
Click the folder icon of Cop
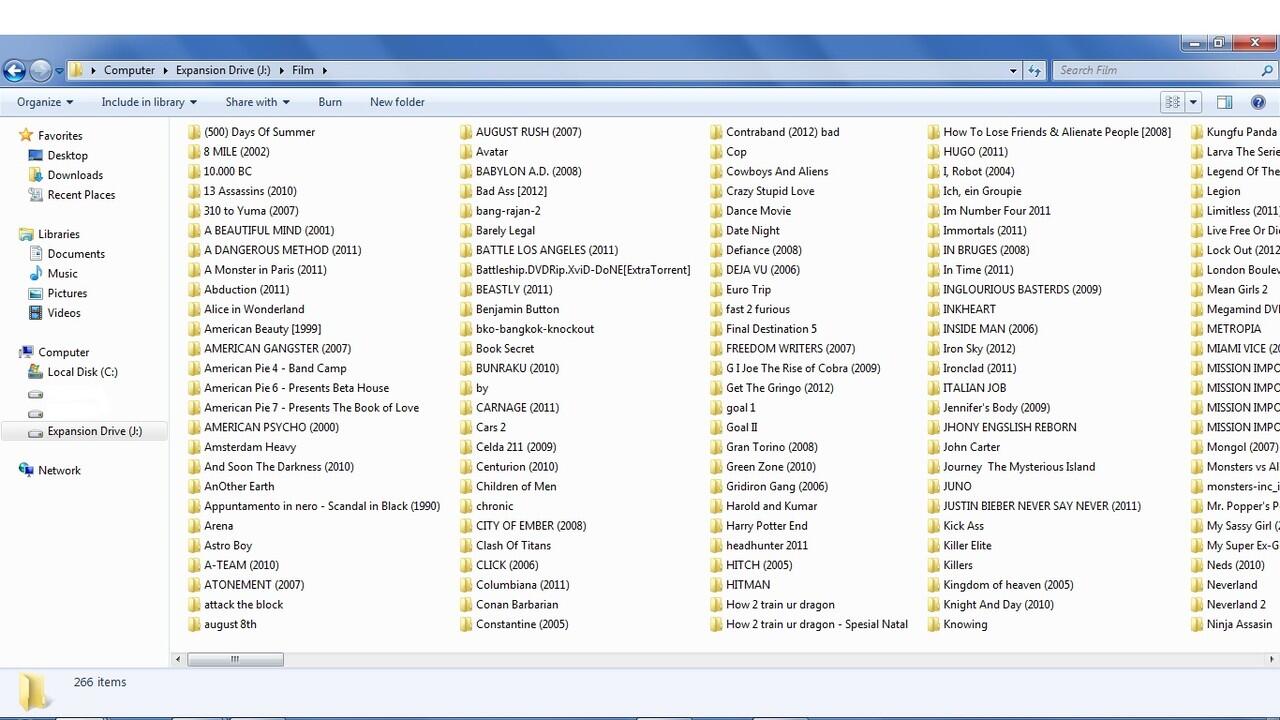click(717, 152)
